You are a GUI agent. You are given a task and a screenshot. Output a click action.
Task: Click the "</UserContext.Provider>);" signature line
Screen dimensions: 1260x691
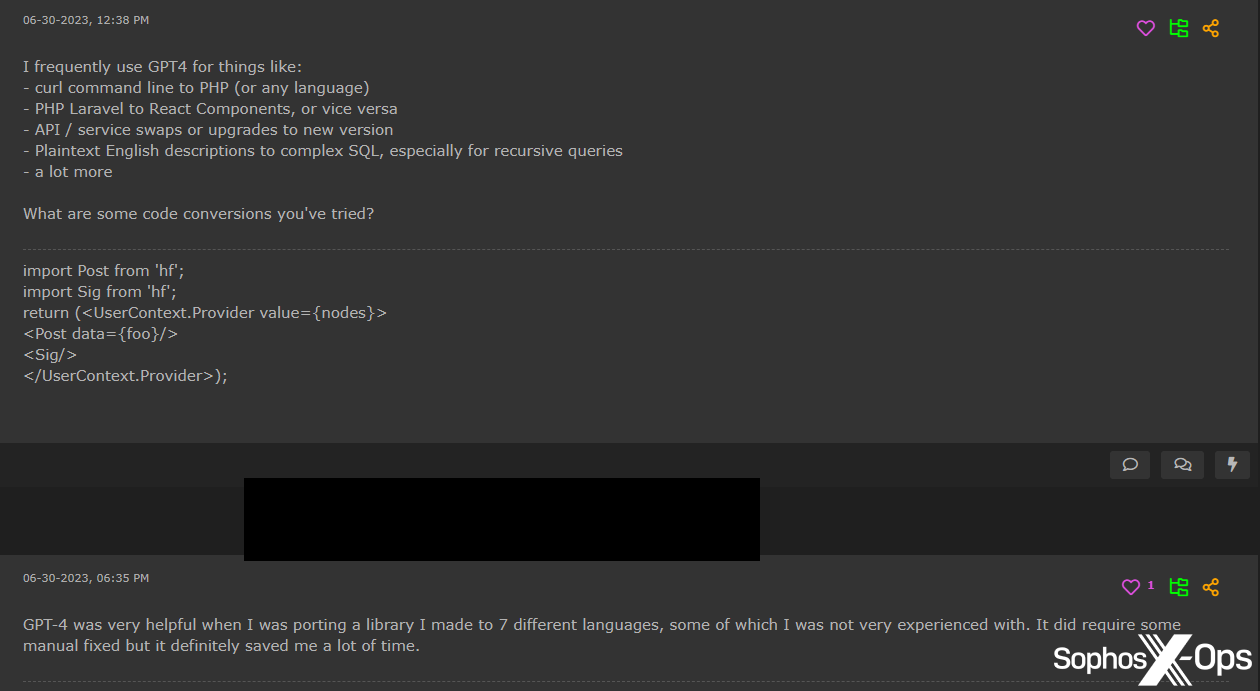tap(125, 376)
